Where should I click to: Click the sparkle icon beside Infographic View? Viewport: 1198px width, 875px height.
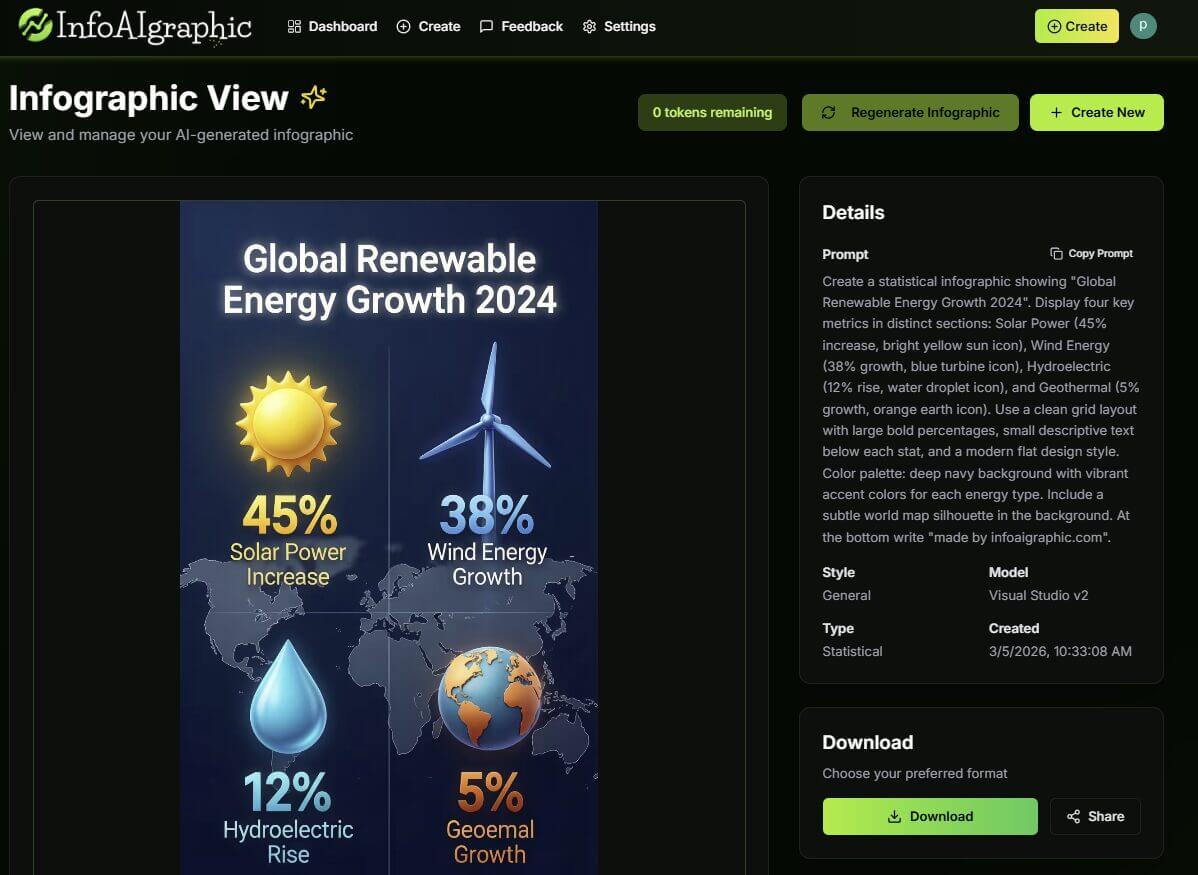click(x=314, y=97)
